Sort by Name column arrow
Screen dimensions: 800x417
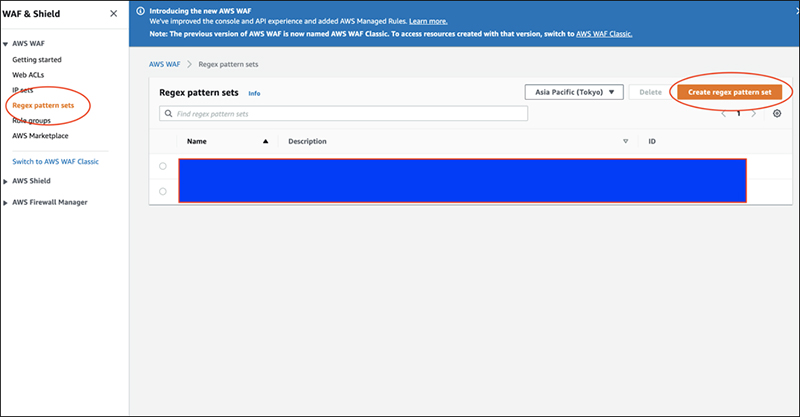266,142
